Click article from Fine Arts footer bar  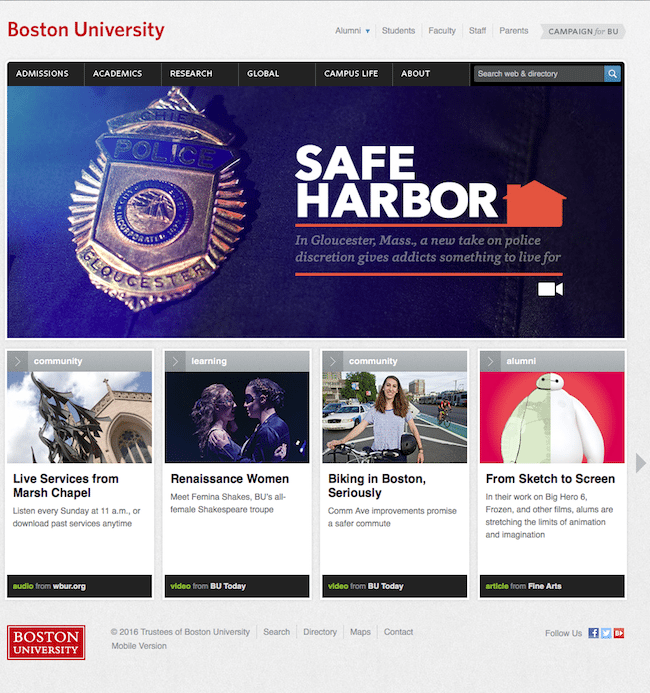[552, 586]
